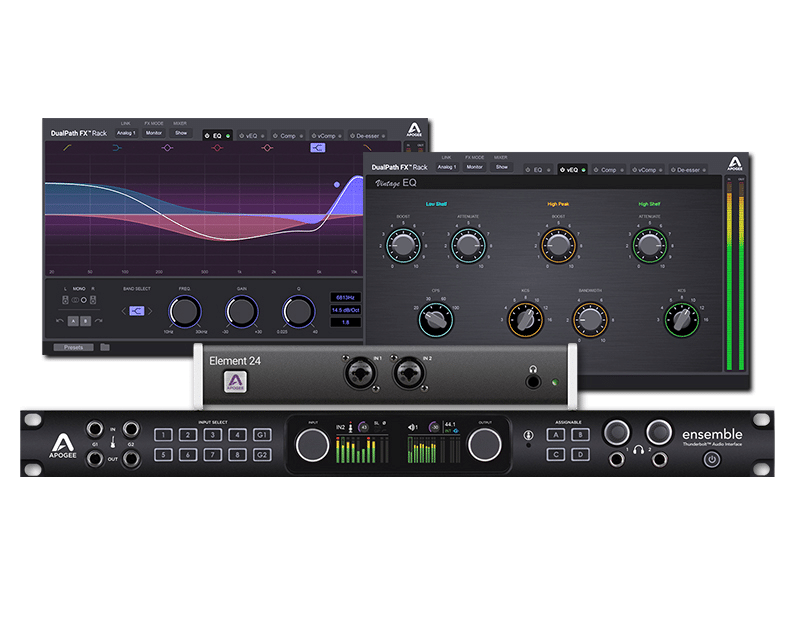Click the Apogee logo in the parametric EQ window
Image resolution: width=800 pixels, height=618 pixels.
[x=414, y=129]
